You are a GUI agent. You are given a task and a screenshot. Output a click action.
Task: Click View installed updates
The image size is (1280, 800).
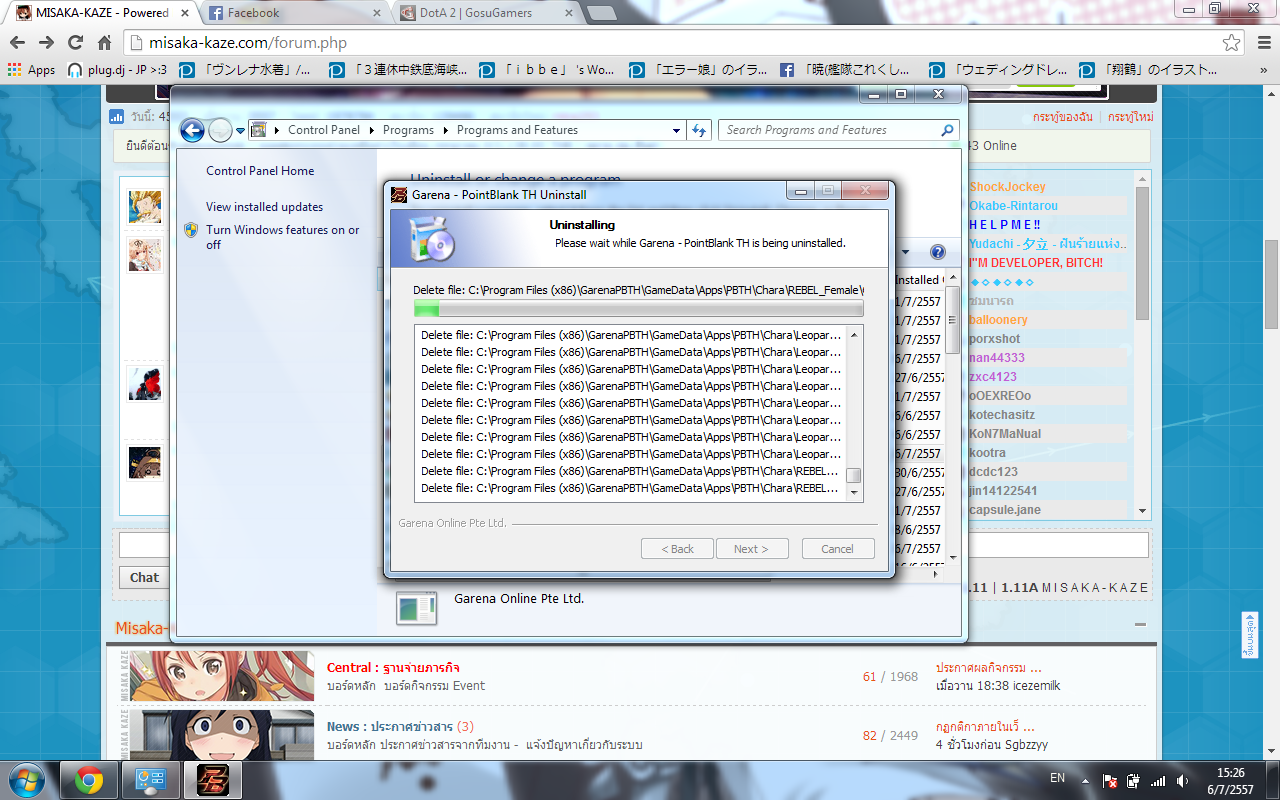click(x=265, y=207)
